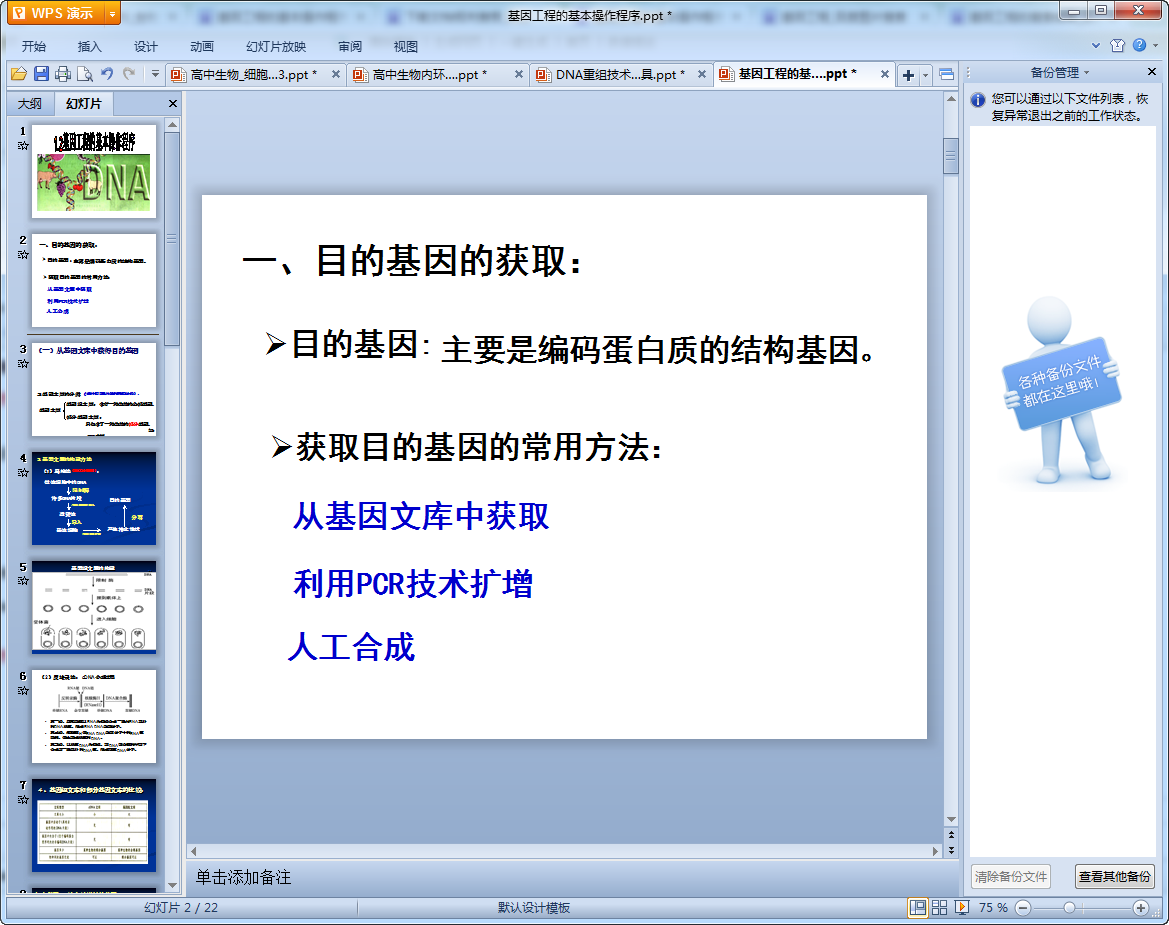Close the slide thumbnail pane
The height and width of the screenshot is (925, 1169).
[x=173, y=104]
